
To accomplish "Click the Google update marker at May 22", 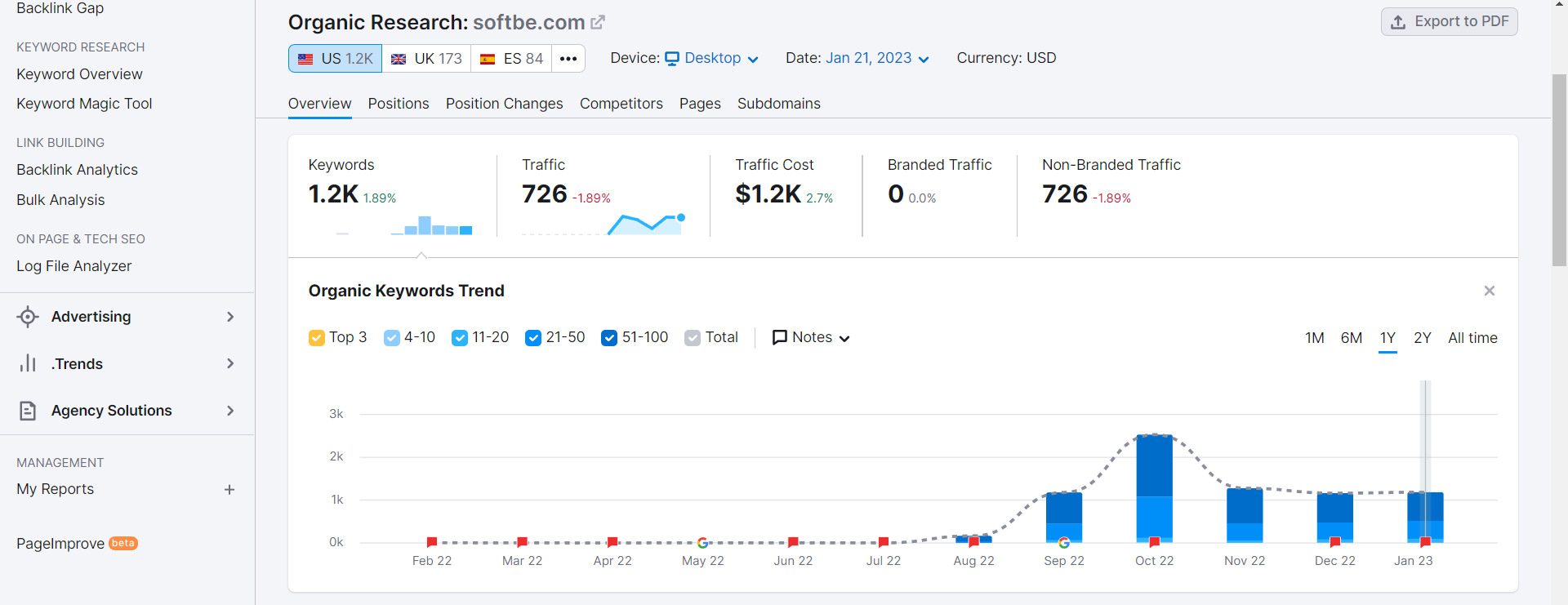I will [x=702, y=542].
